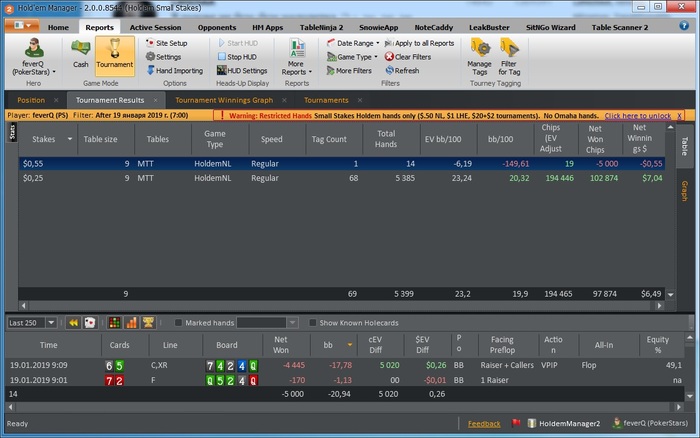Open the LeakBuster tab
This screenshot has height=438, width=700.
489,27
